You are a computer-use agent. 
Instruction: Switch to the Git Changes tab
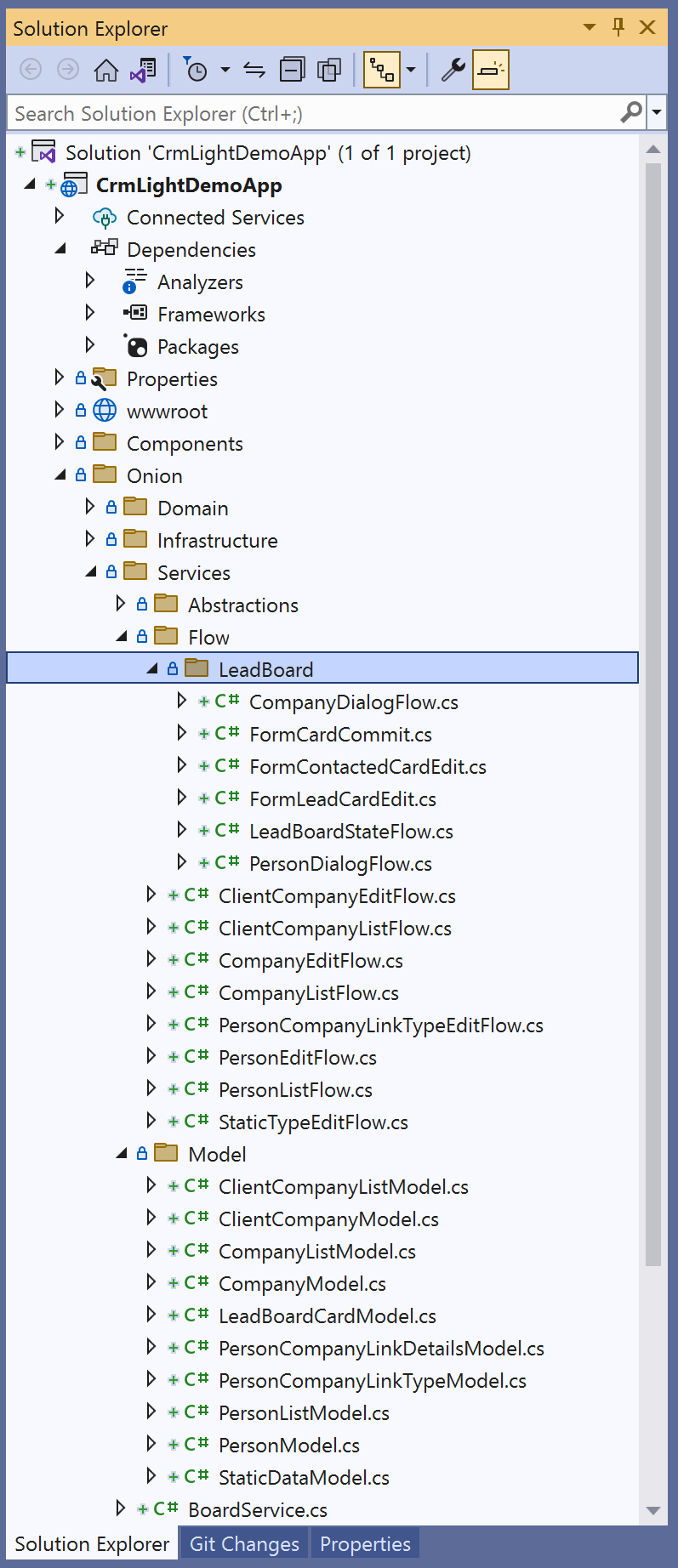coord(244,1544)
